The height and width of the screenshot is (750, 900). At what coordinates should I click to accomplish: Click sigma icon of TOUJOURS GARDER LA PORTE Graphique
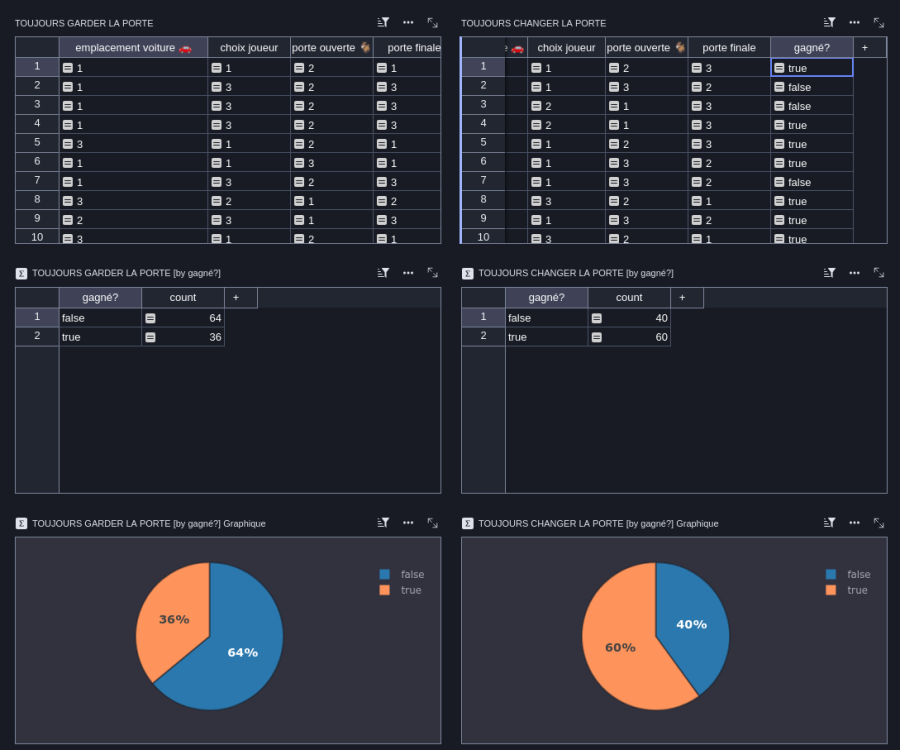coord(21,523)
